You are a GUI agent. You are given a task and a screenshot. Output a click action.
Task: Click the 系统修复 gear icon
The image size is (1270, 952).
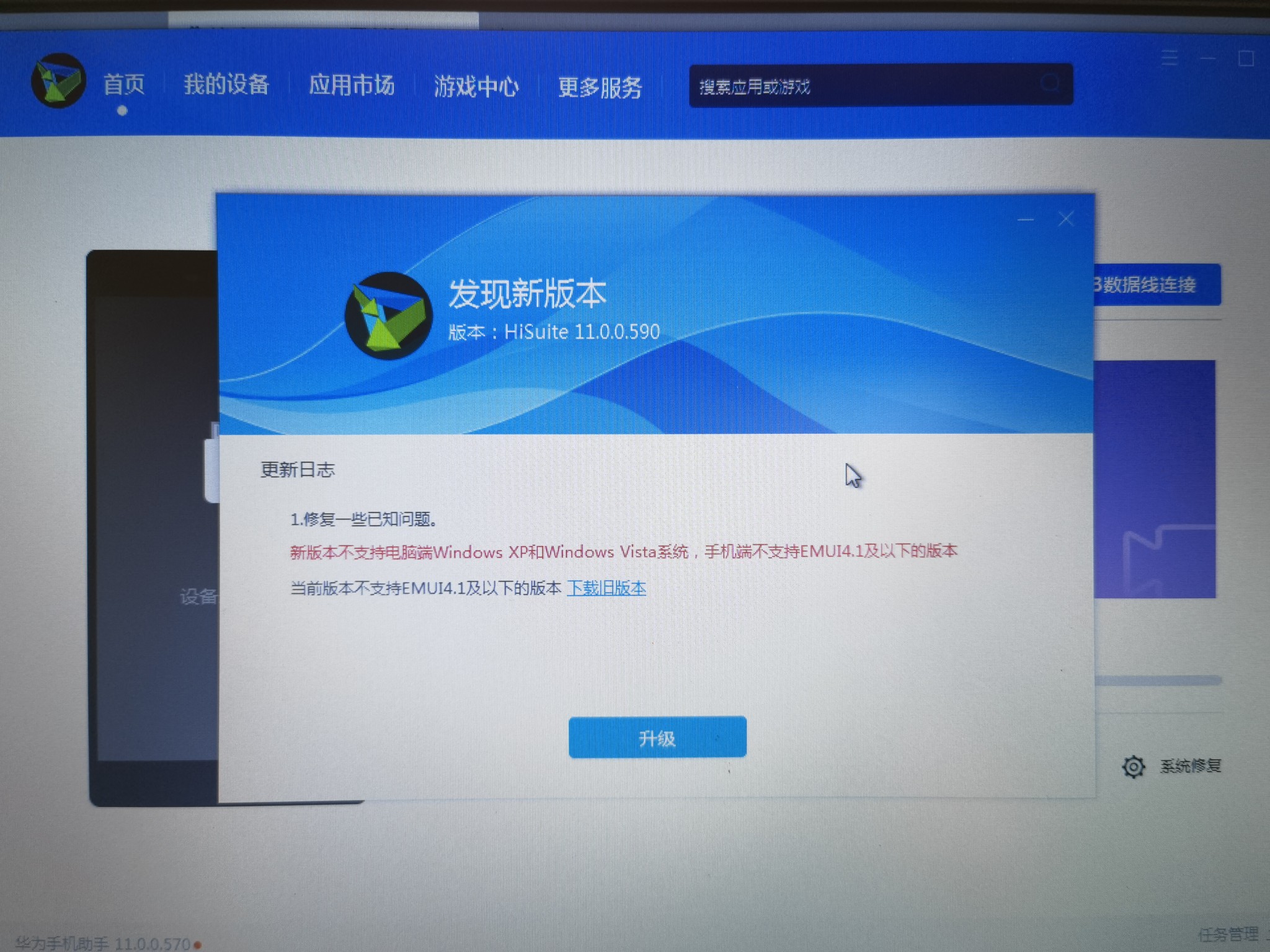click(x=1134, y=767)
